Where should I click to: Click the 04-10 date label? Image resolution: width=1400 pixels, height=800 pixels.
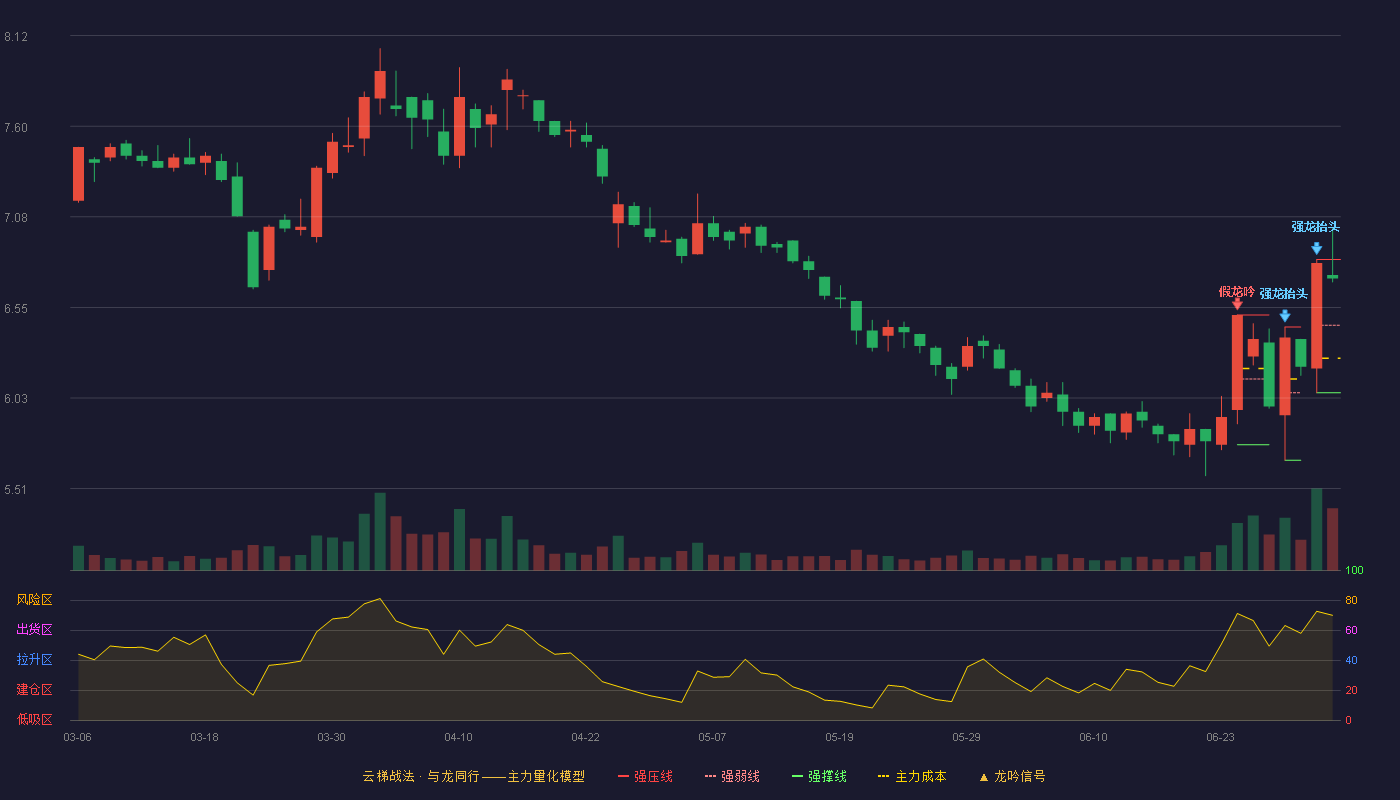click(458, 737)
